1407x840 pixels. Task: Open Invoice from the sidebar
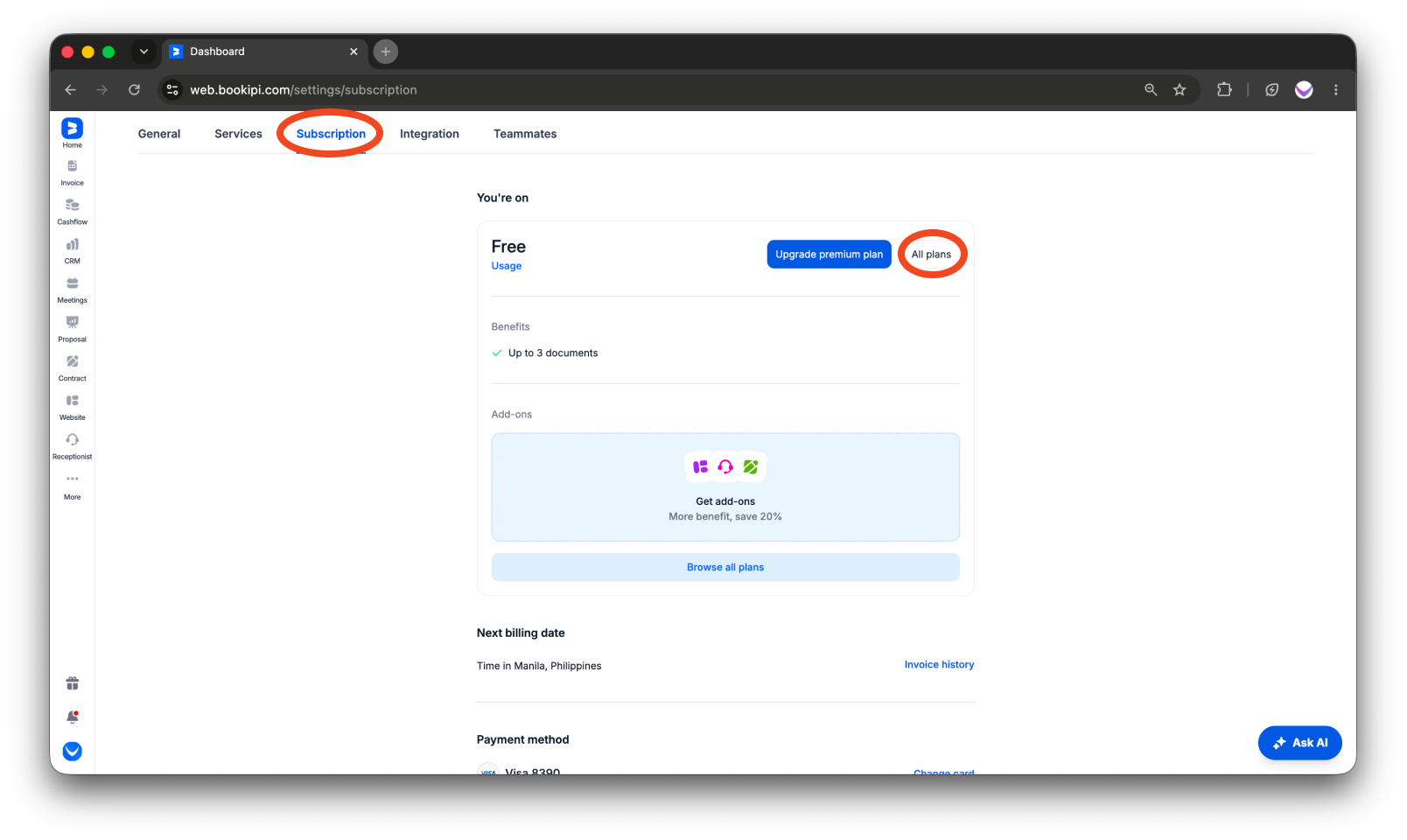tap(72, 173)
